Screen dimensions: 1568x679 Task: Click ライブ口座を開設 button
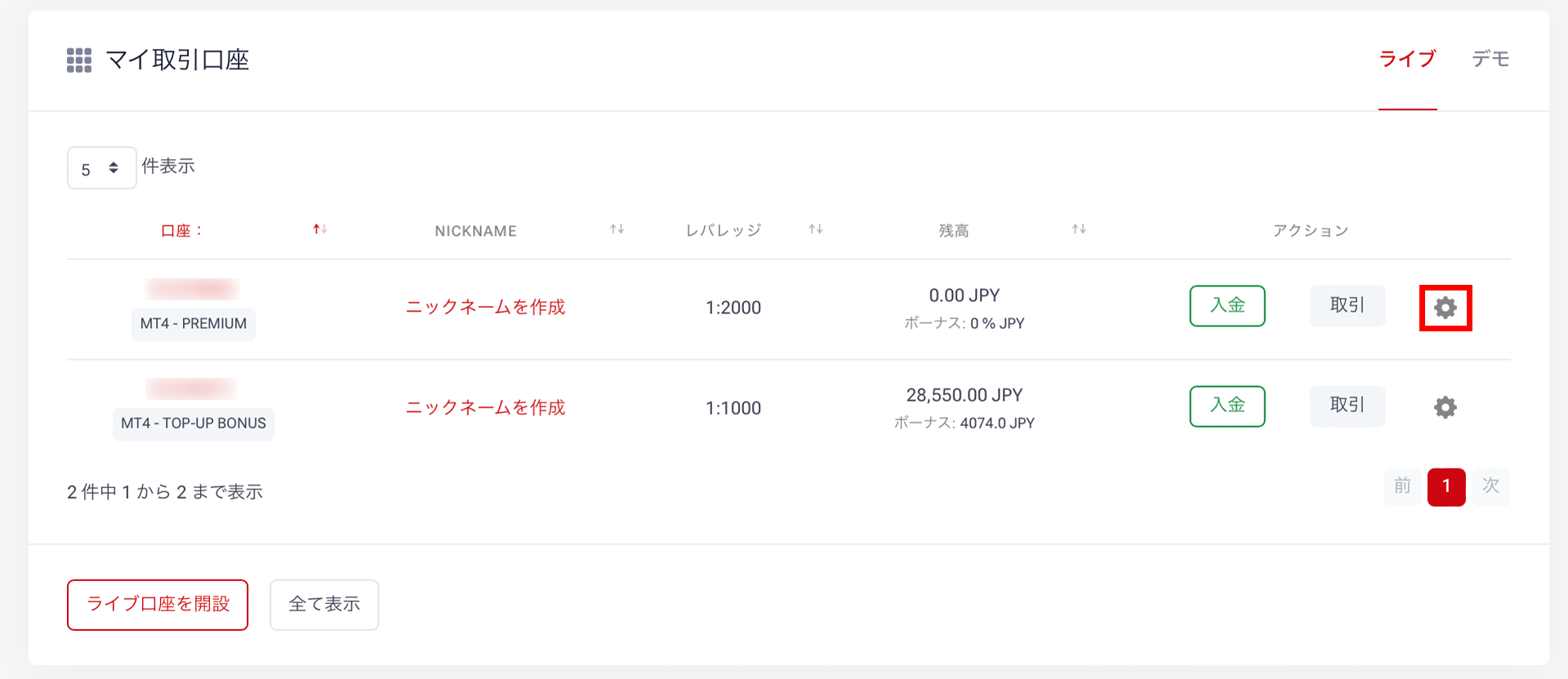(158, 605)
